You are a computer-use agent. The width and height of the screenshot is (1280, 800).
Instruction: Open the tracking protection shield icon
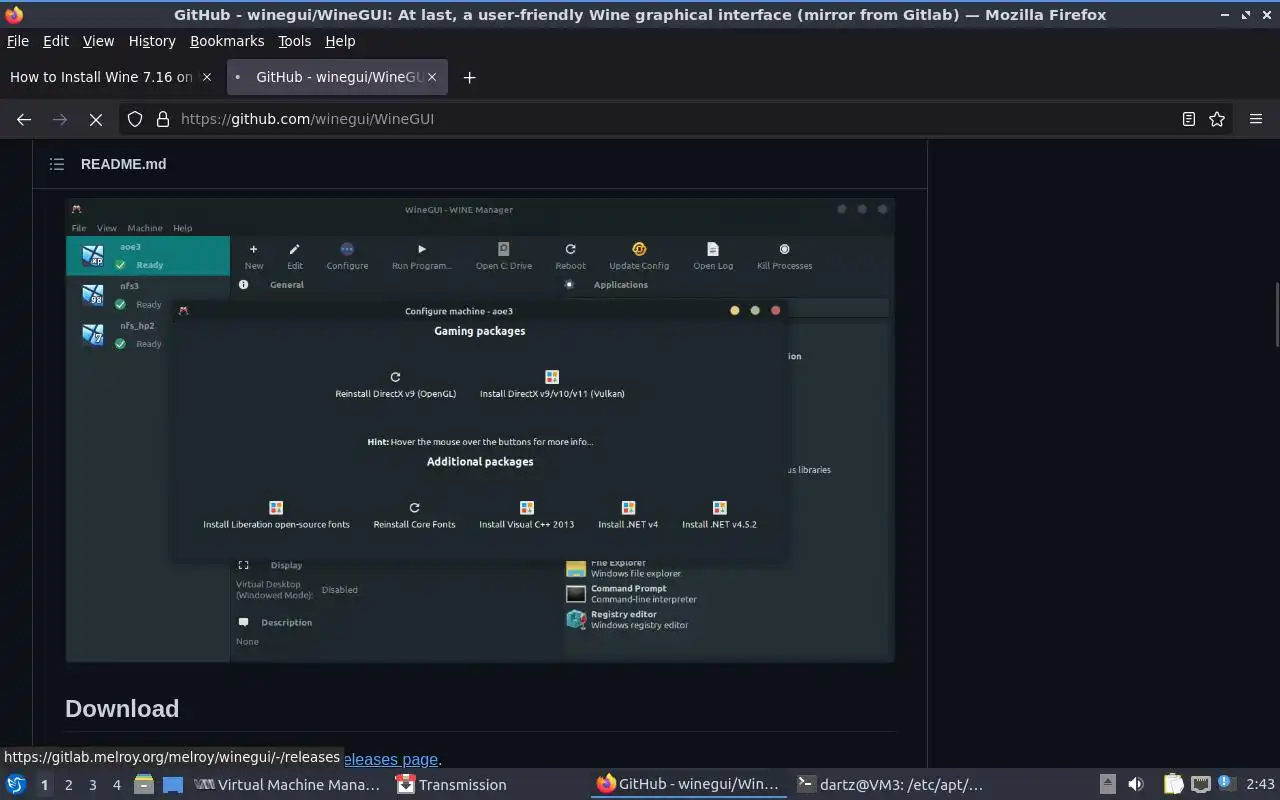pos(135,119)
